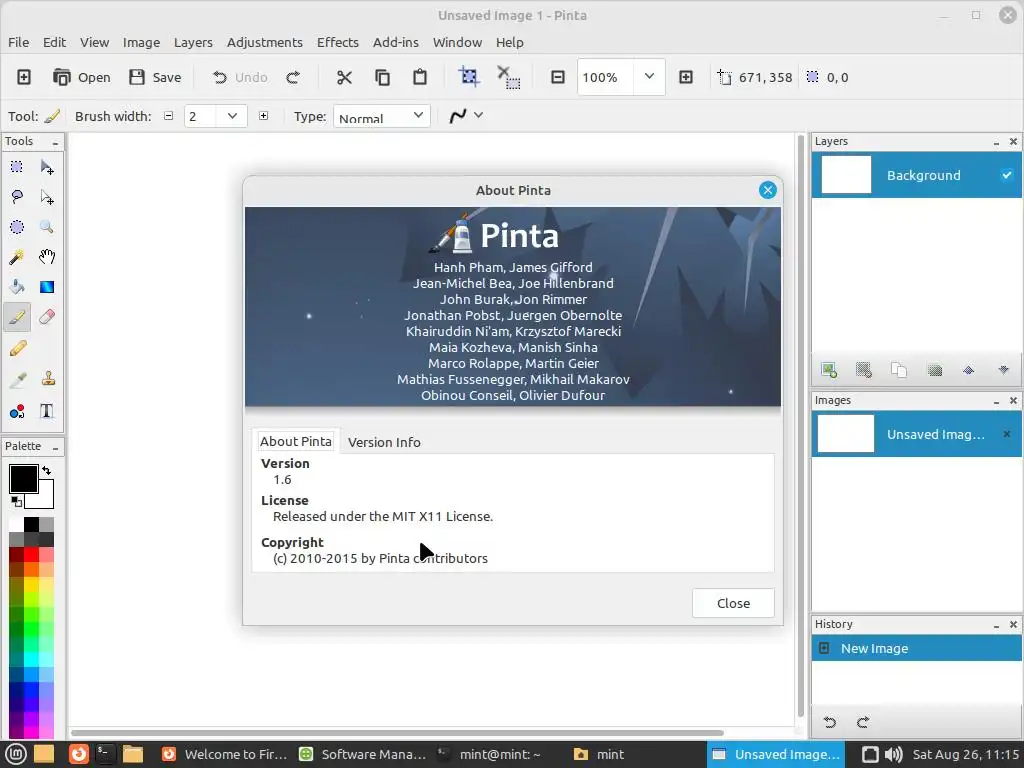Screen dimensions: 1024x768
Task: Select the Pan hand tool
Action: coord(47,257)
